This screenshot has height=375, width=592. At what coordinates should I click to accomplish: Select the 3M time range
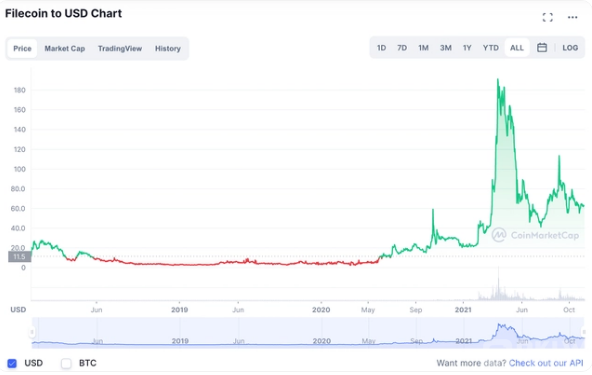pyautogui.click(x=446, y=48)
